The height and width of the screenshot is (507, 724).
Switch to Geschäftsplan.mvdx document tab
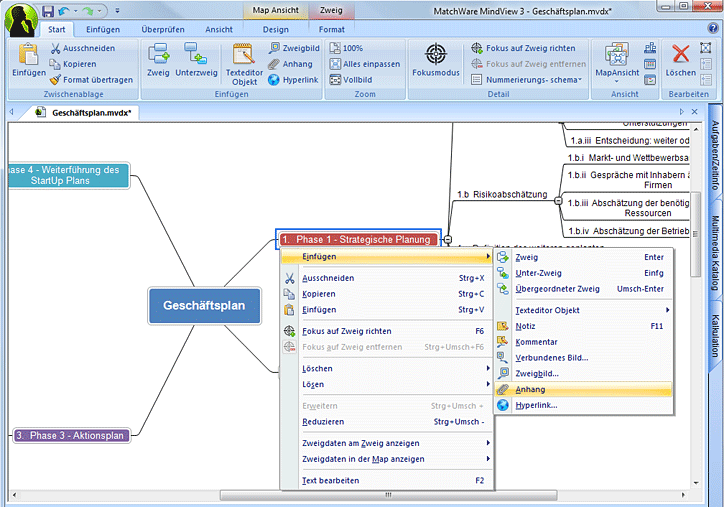83,112
